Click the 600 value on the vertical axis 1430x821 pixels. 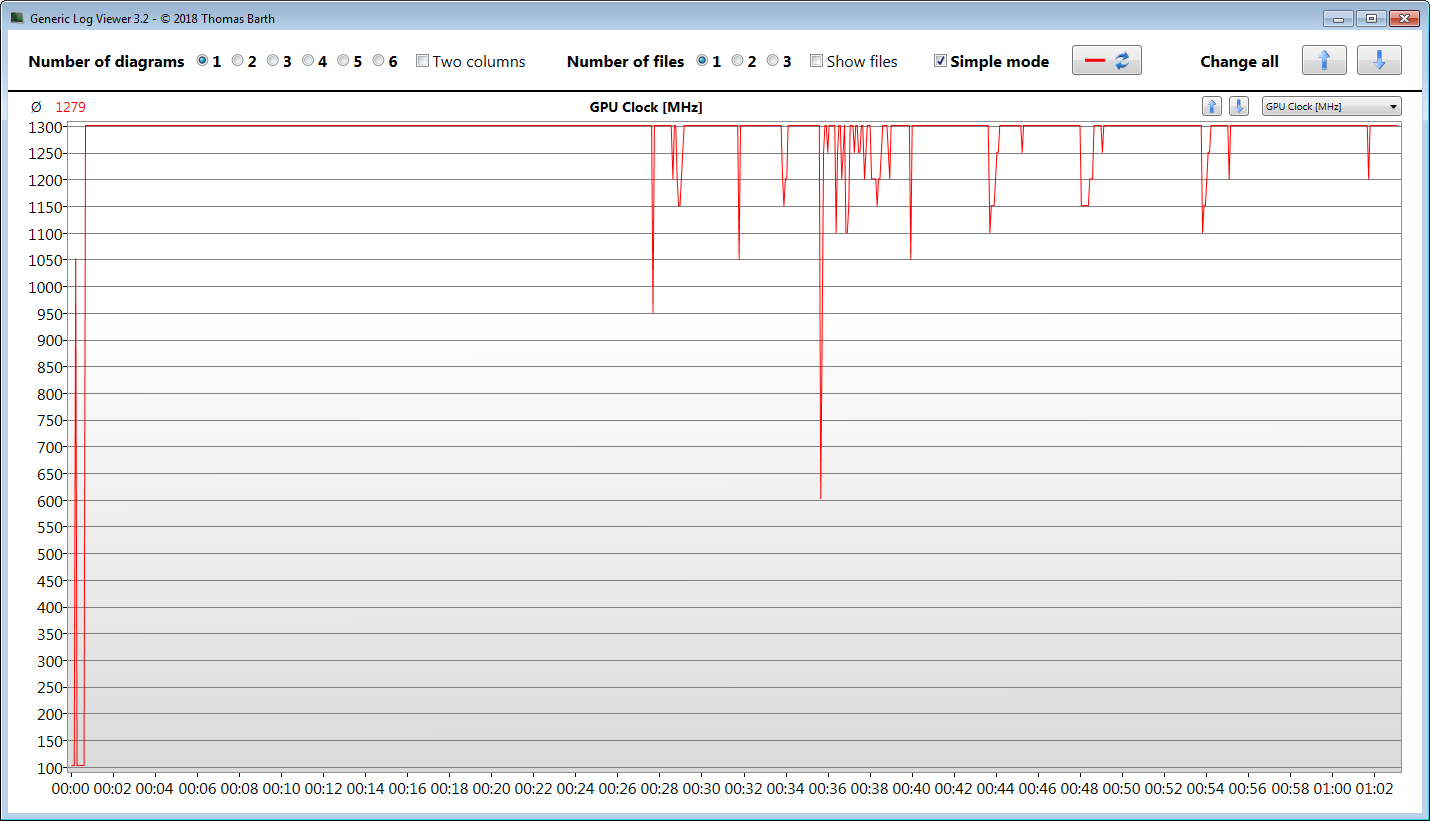(x=50, y=501)
